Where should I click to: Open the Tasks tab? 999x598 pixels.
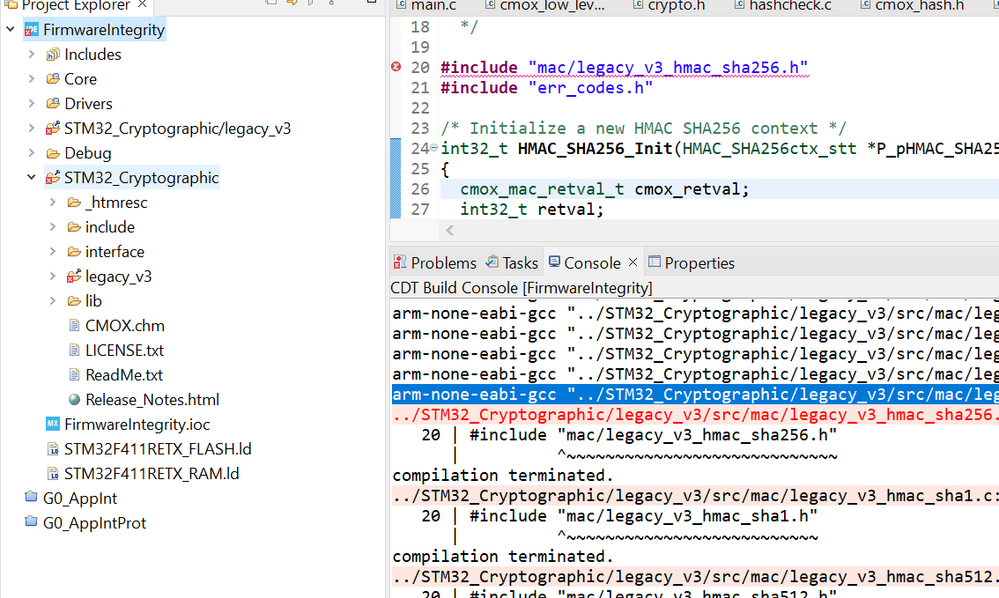point(512,263)
